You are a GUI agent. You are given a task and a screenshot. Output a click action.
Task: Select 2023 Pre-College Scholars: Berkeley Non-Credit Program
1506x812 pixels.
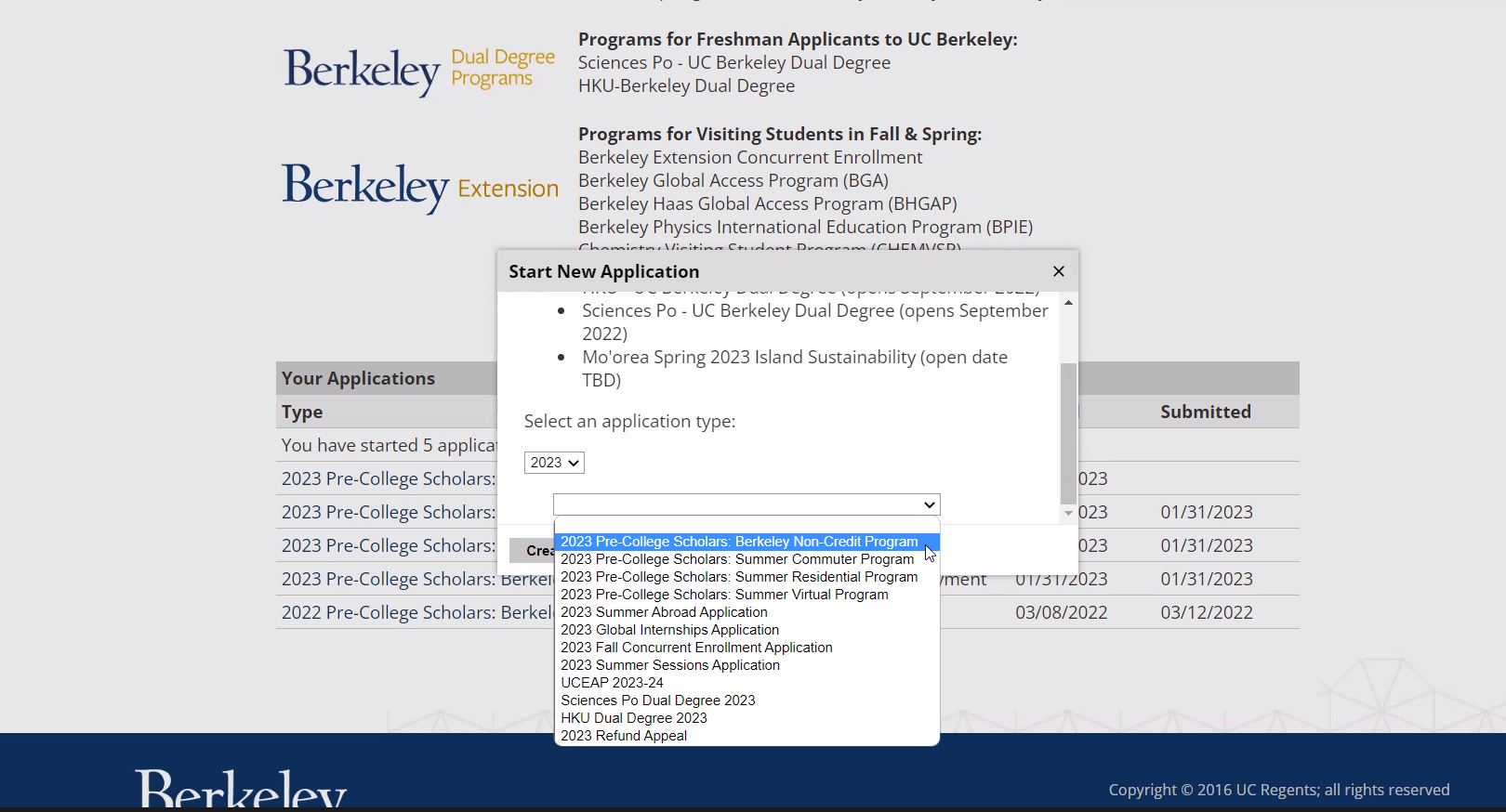click(746, 542)
